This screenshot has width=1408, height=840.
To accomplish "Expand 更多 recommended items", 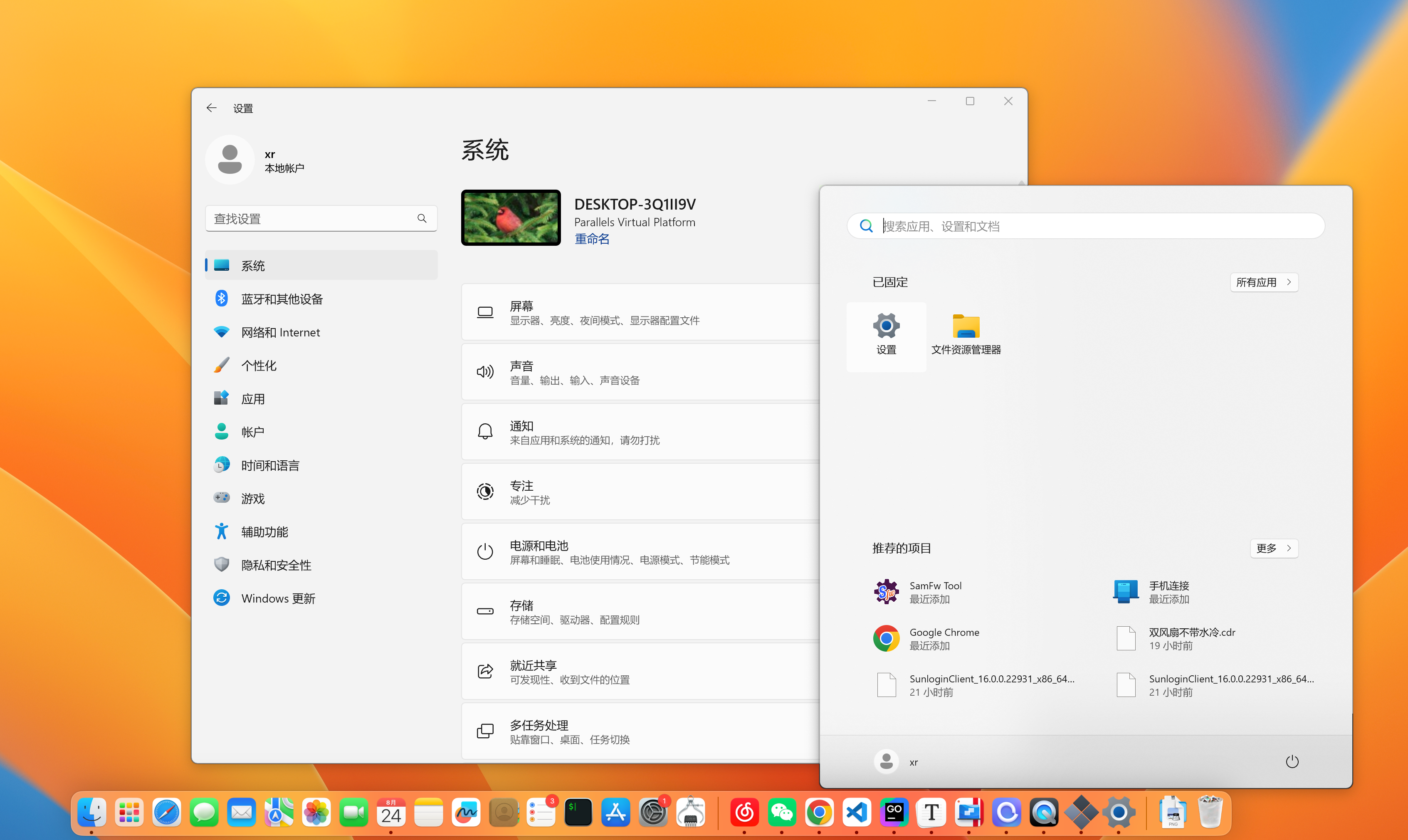I will 1274,548.
